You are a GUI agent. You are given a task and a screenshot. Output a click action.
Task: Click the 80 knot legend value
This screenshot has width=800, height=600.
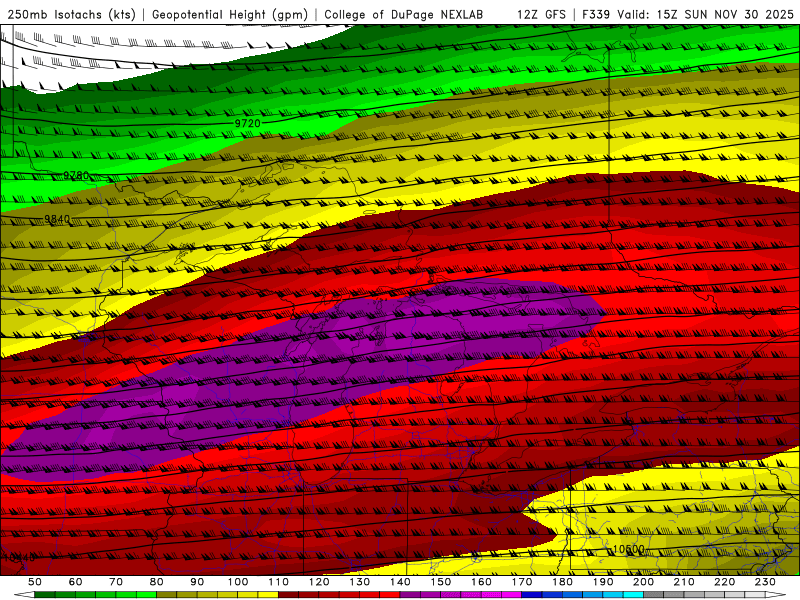157,582
